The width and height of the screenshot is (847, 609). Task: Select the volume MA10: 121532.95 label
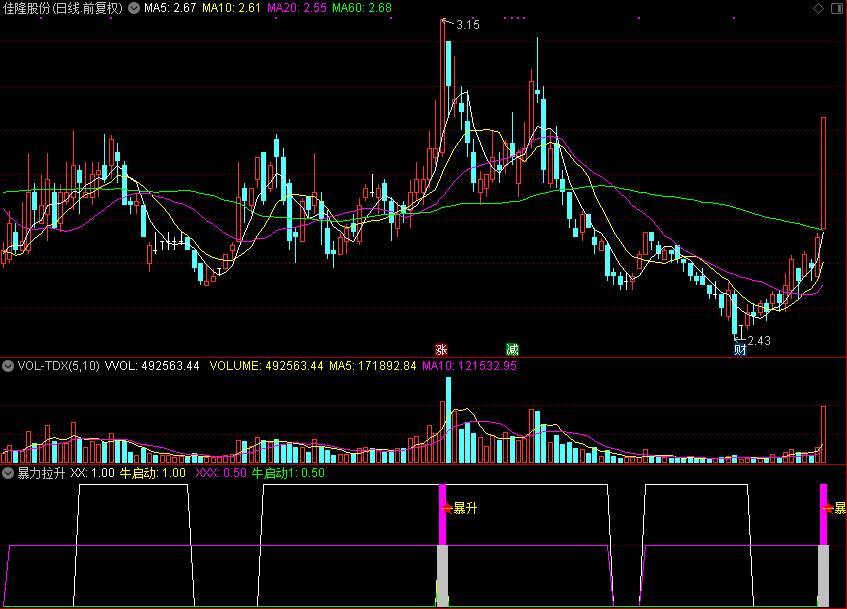pyautogui.click(x=469, y=366)
